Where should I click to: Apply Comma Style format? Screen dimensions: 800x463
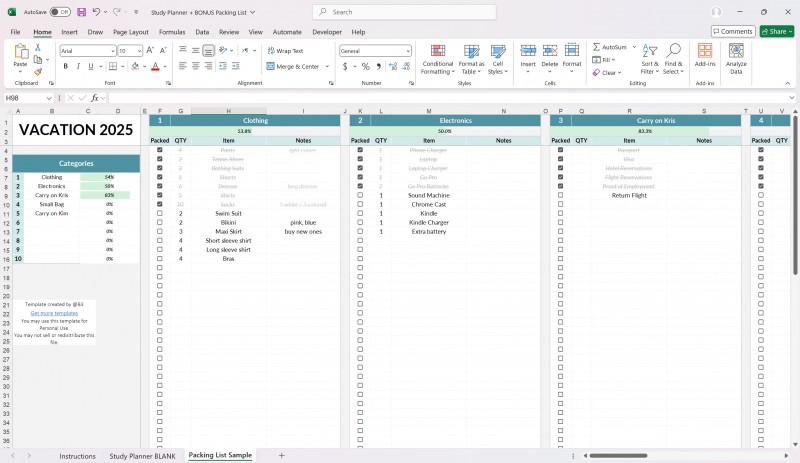379,66
